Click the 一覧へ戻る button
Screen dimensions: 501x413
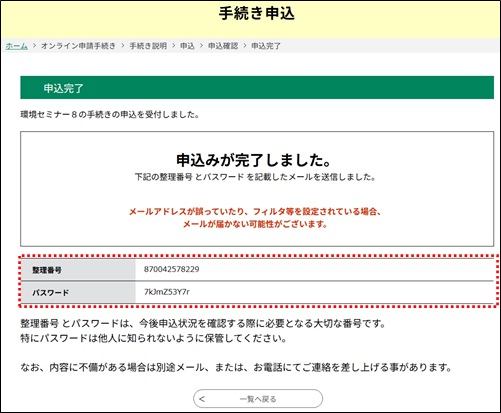[258, 399]
